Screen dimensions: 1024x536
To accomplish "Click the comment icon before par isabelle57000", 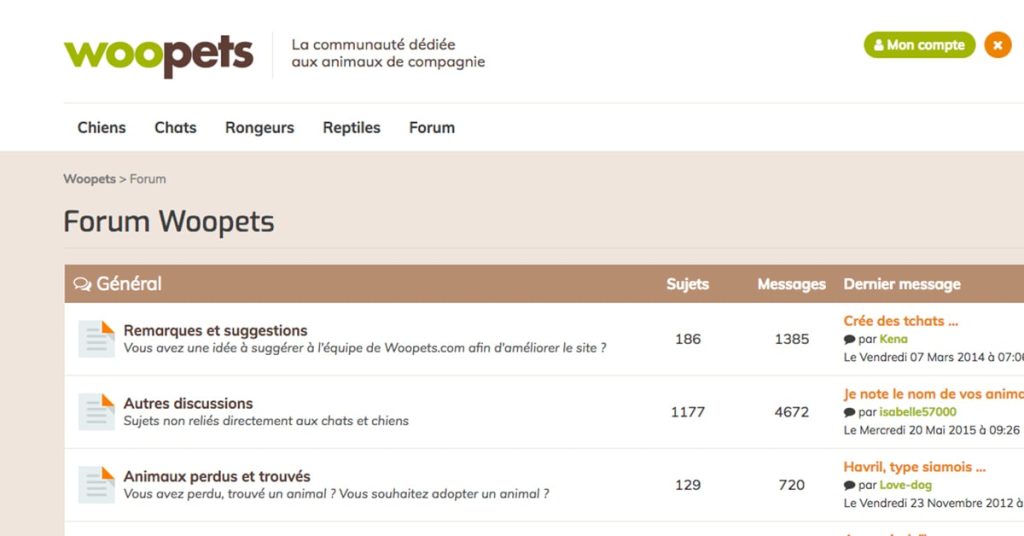I will point(849,413).
